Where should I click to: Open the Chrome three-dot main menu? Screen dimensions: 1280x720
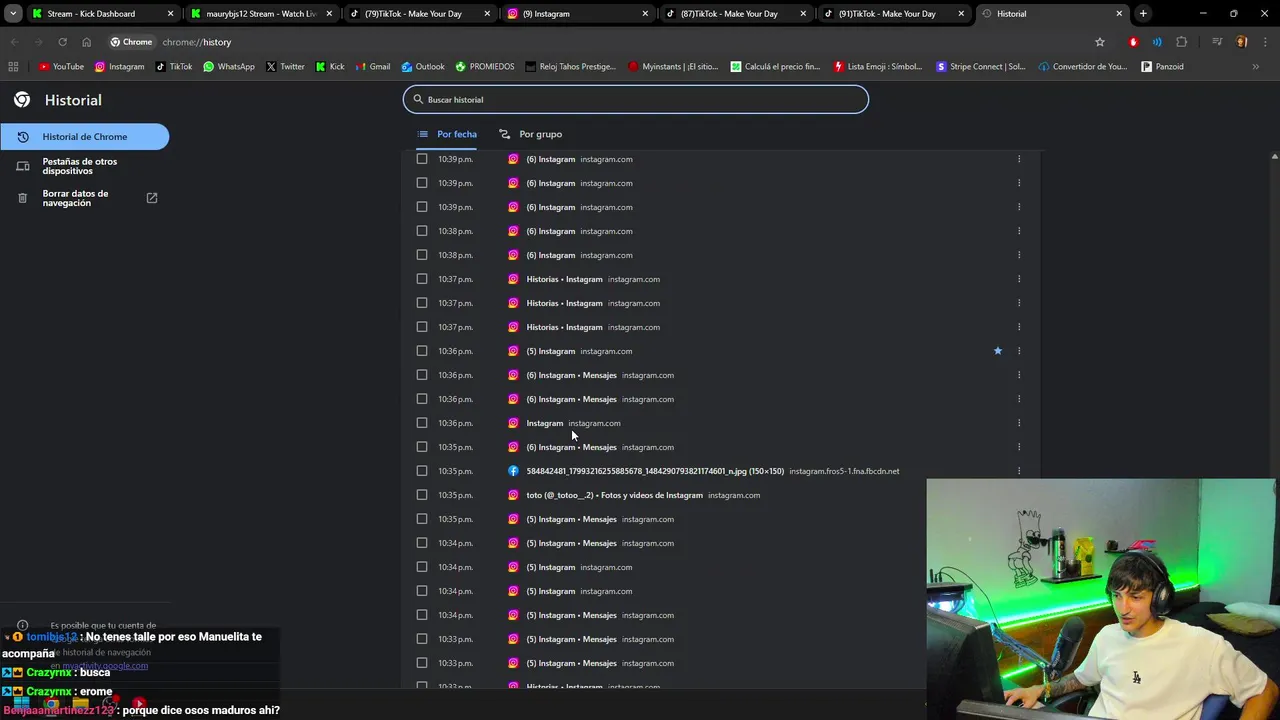click(x=1264, y=42)
